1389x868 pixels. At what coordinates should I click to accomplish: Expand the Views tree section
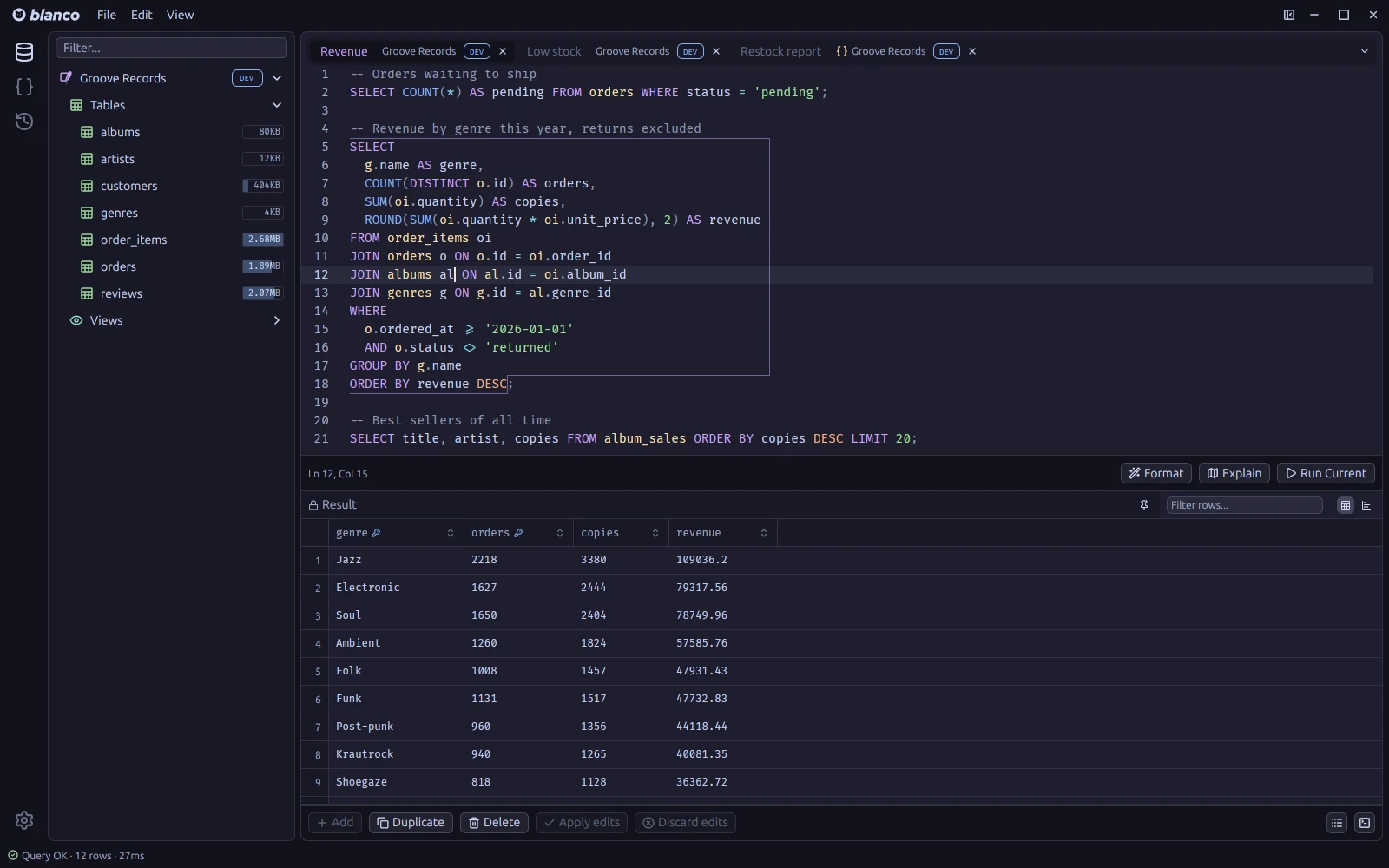[x=277, y=320]
